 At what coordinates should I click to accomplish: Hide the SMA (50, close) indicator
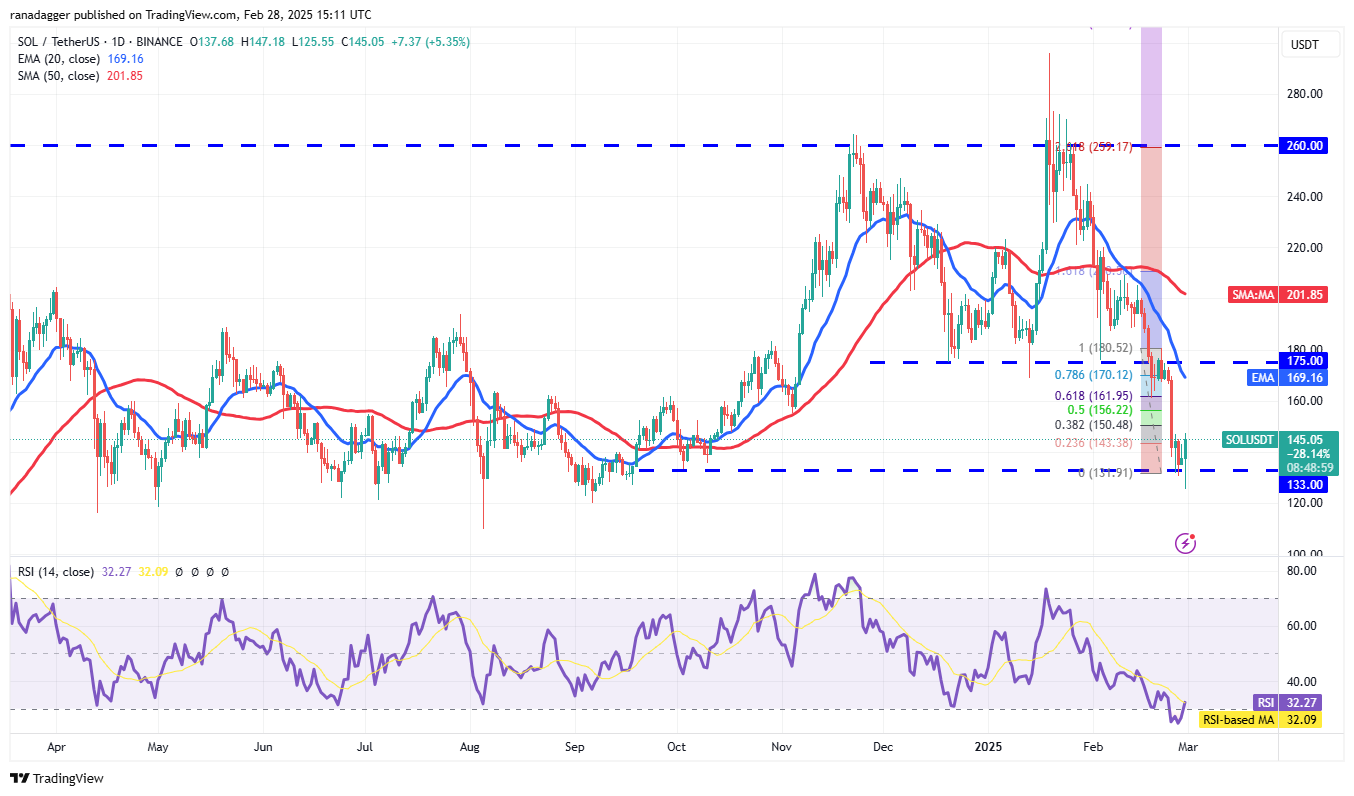[60, 76]
